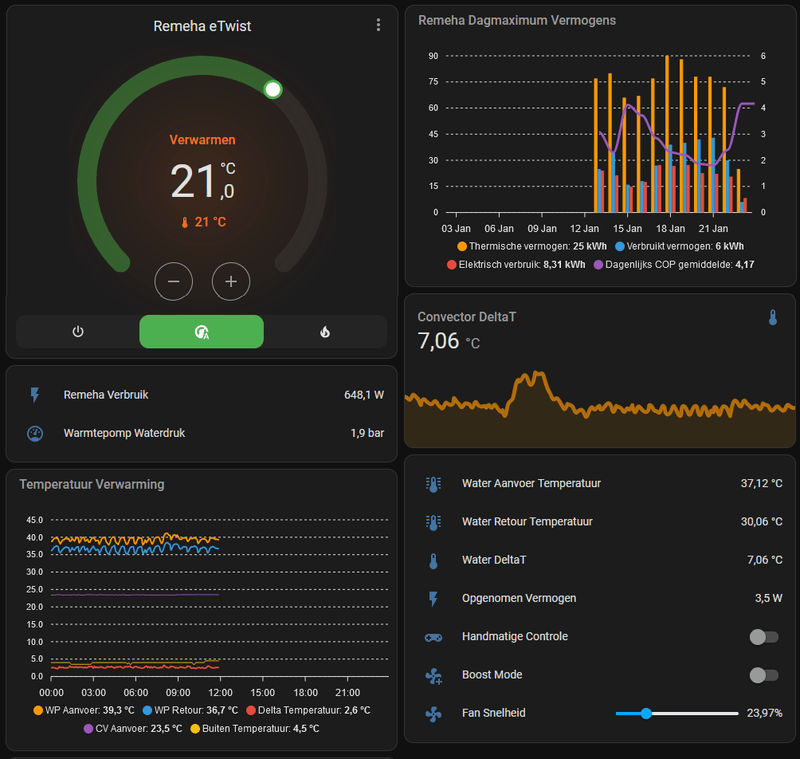Select the green auto heat mode button
This screenshot has width=800, height=759.
(202, 332)
